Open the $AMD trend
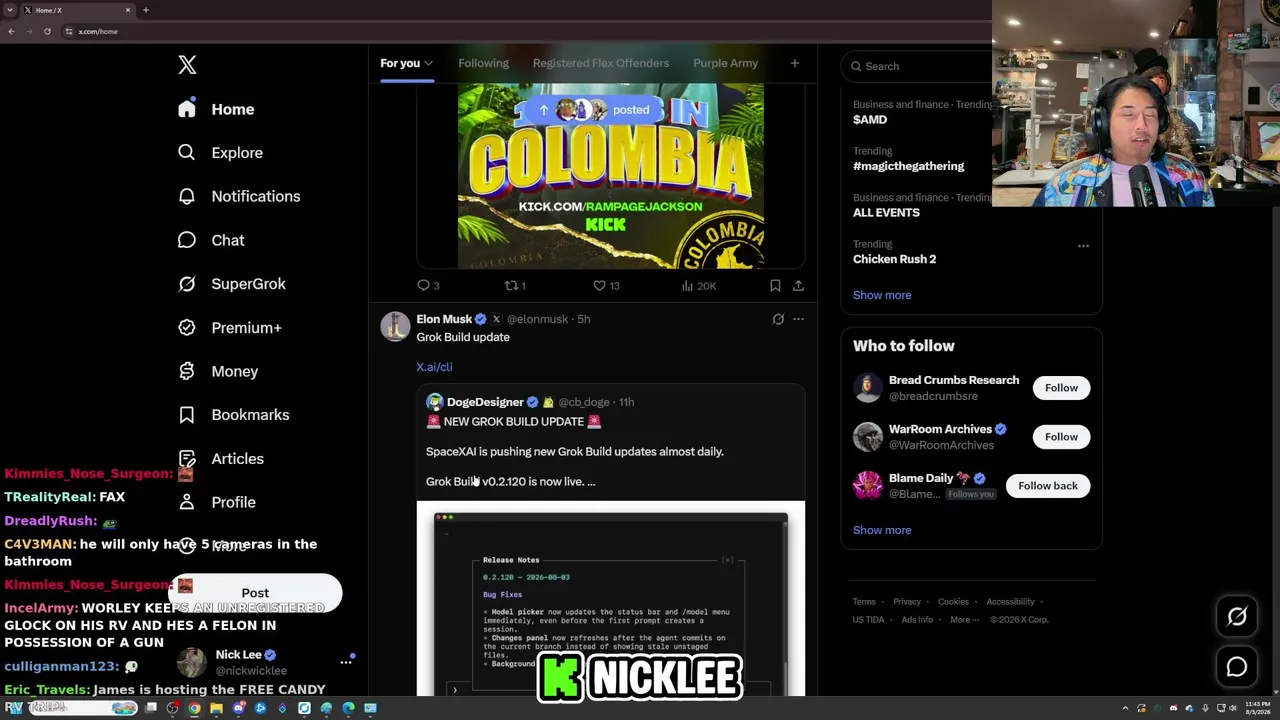The image size is (1280, 720). [870, 120]
